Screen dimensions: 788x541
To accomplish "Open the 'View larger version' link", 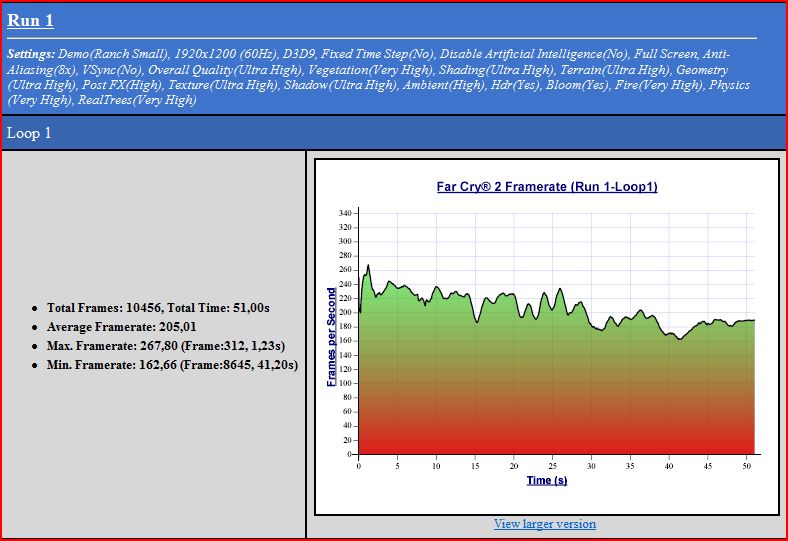I will [545, 524].
